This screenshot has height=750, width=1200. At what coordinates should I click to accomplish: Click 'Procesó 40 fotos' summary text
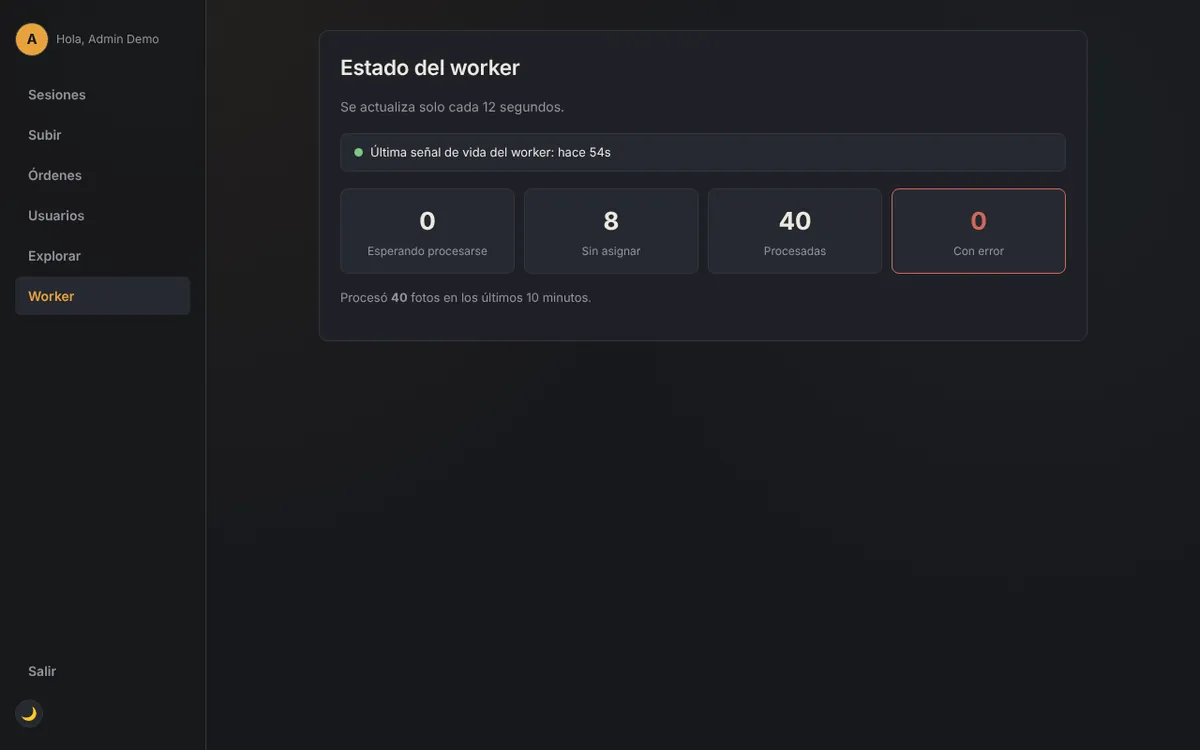tap(466, 298)
